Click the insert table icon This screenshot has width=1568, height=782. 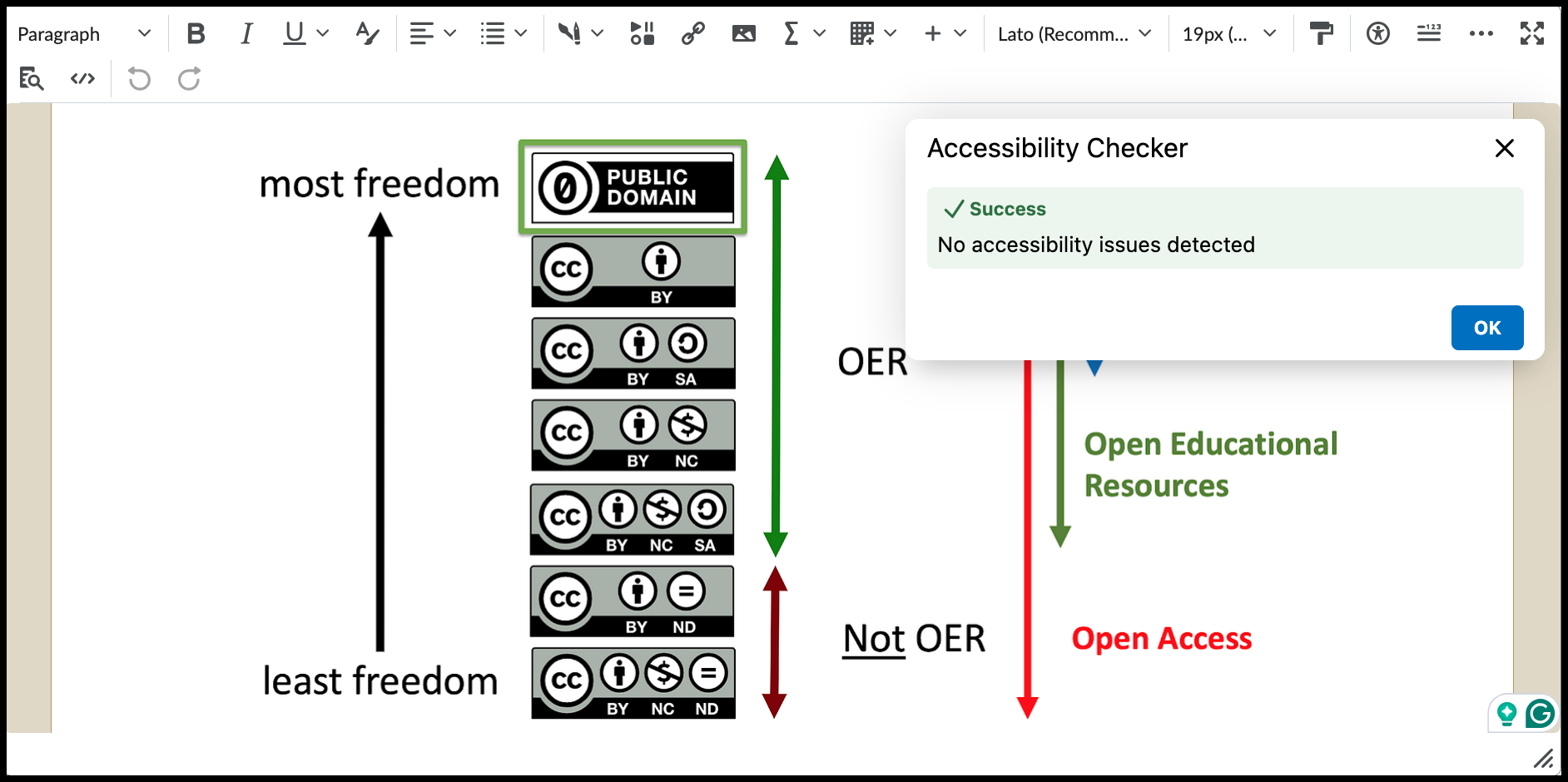pyautogui.click(x=862, y=34)
